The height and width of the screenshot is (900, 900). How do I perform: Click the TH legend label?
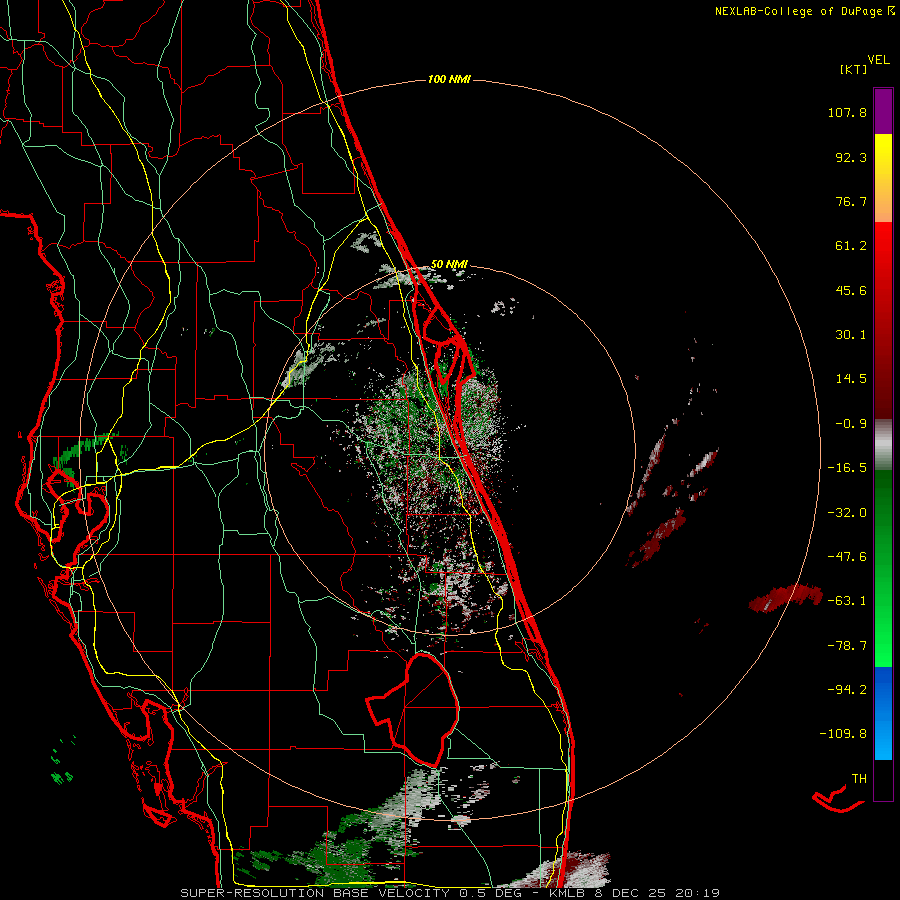coord(859,779)
